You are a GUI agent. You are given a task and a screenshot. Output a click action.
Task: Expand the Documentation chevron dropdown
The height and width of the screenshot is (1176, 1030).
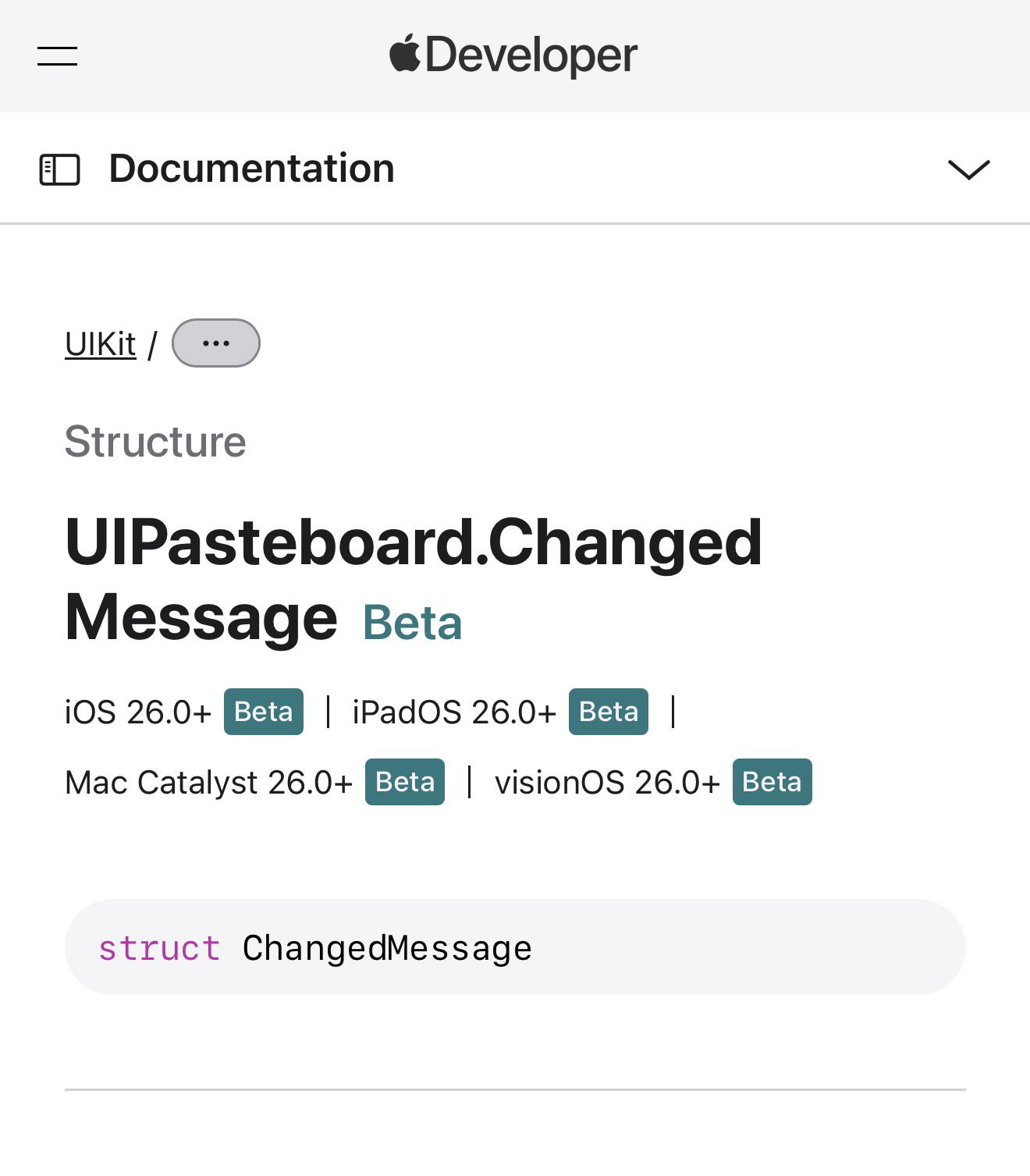coord(968,169)
